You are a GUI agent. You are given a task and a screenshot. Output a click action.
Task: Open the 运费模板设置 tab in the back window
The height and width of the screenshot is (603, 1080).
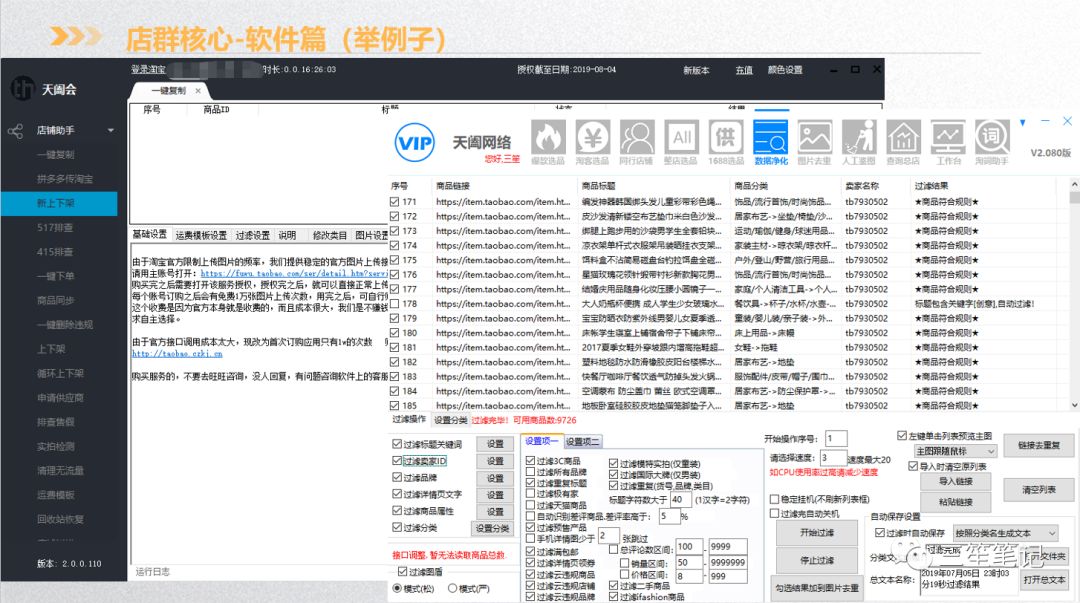201,236
